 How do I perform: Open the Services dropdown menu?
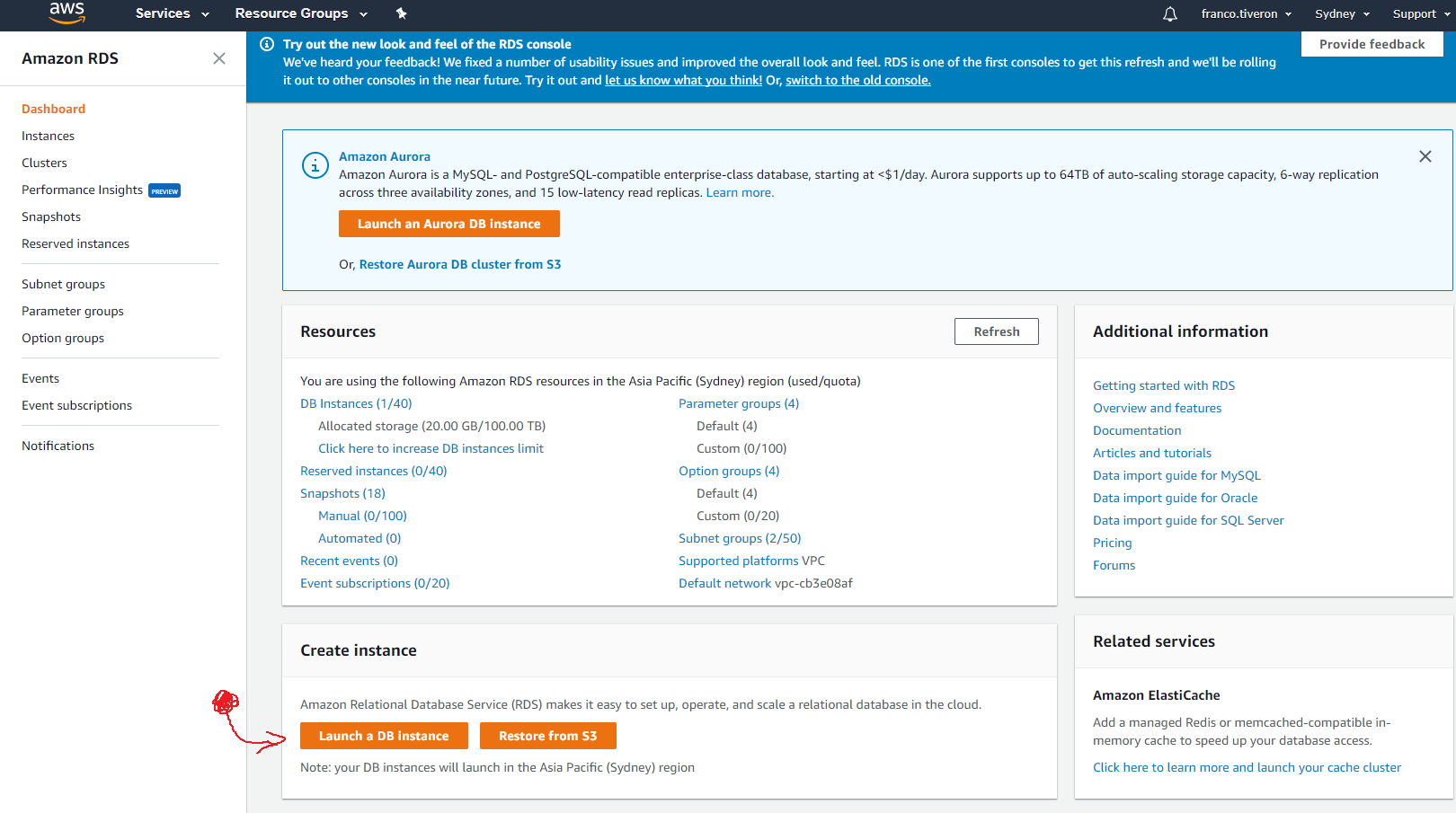click(x=173, y=13)
